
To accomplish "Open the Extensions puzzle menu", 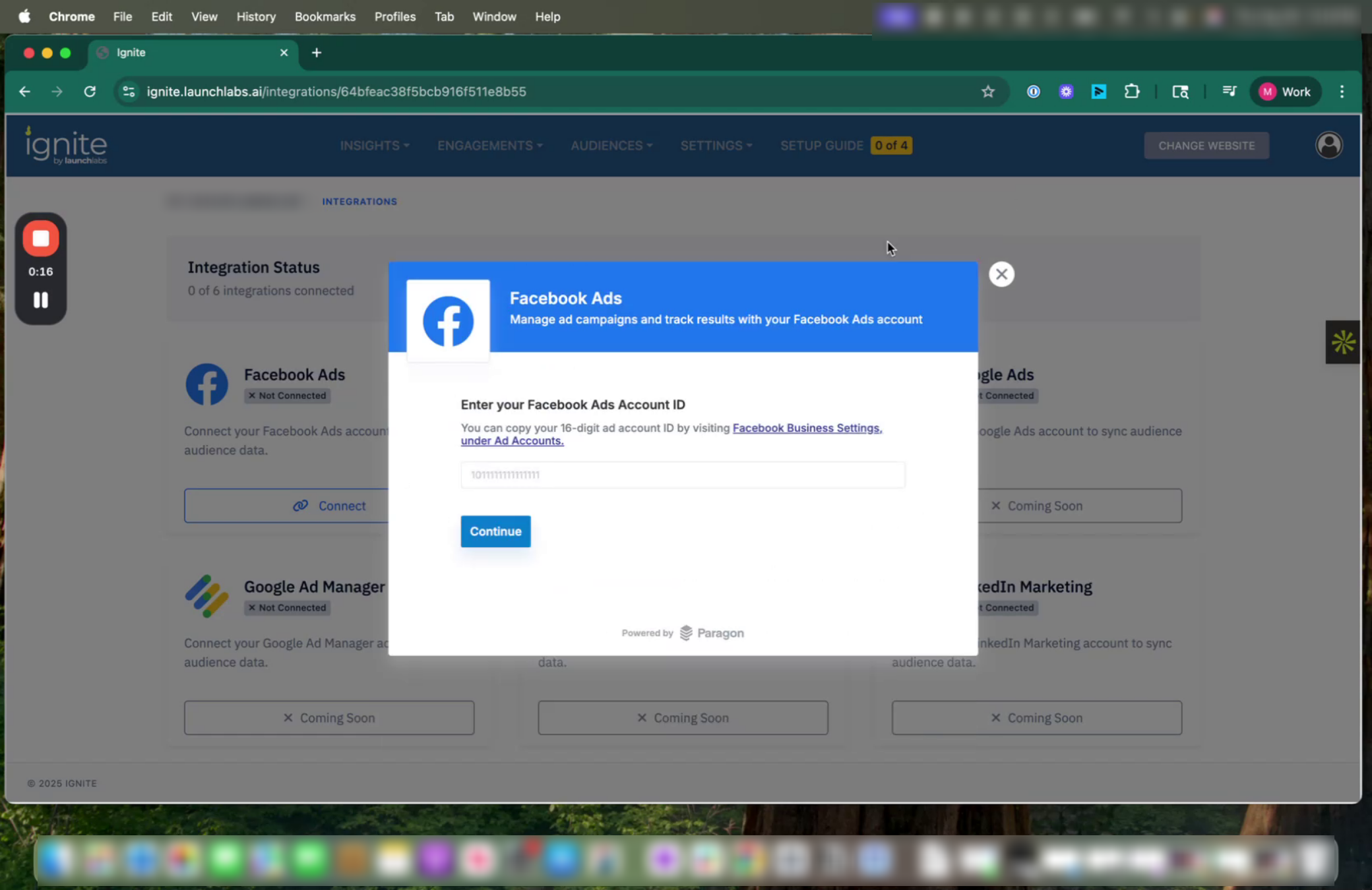I will coord(1131,92).
